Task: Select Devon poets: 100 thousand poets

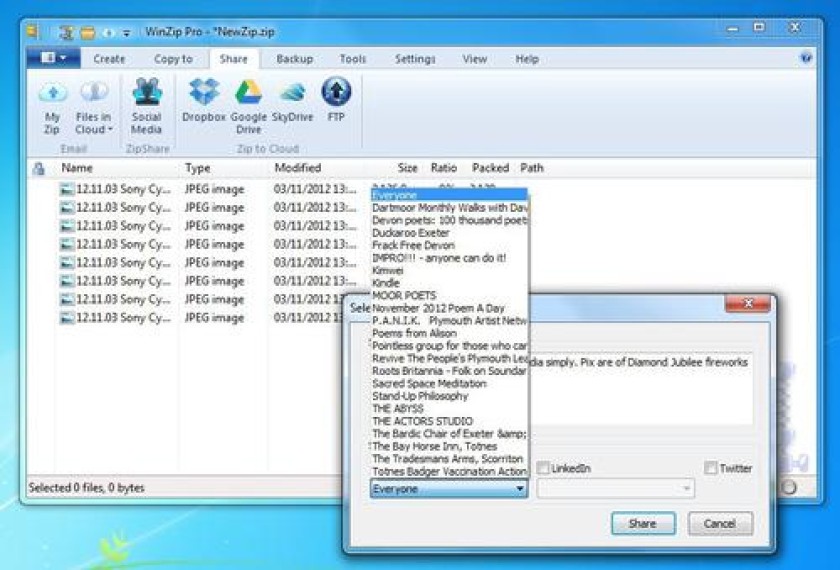Action: (449, 220)
